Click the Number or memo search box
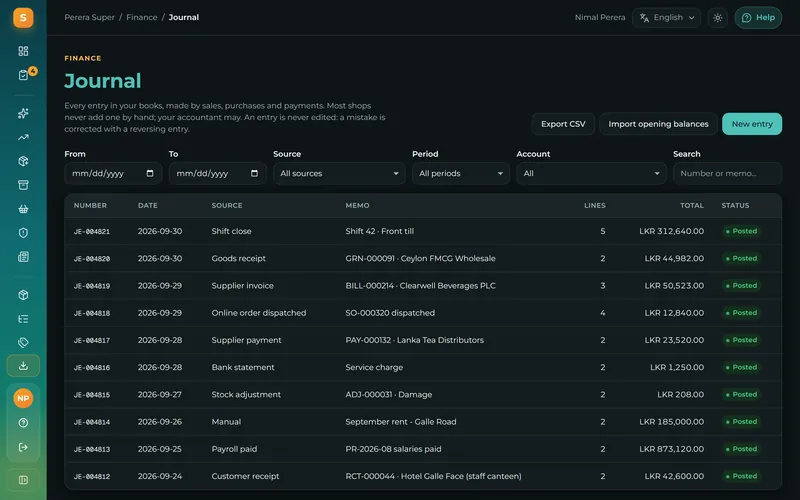The height and width of the screenshot is (500, 800). click(727, 173)
